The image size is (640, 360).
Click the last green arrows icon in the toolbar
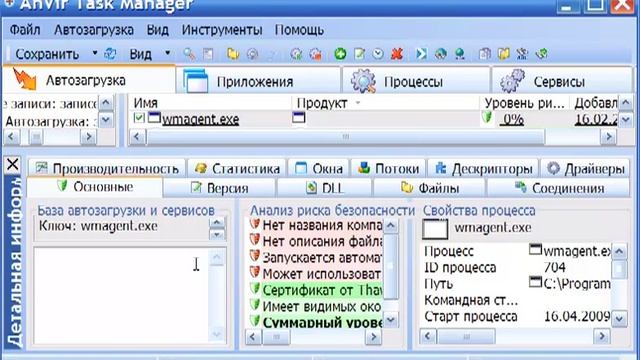pyautogui.click(x=542, y=54)
